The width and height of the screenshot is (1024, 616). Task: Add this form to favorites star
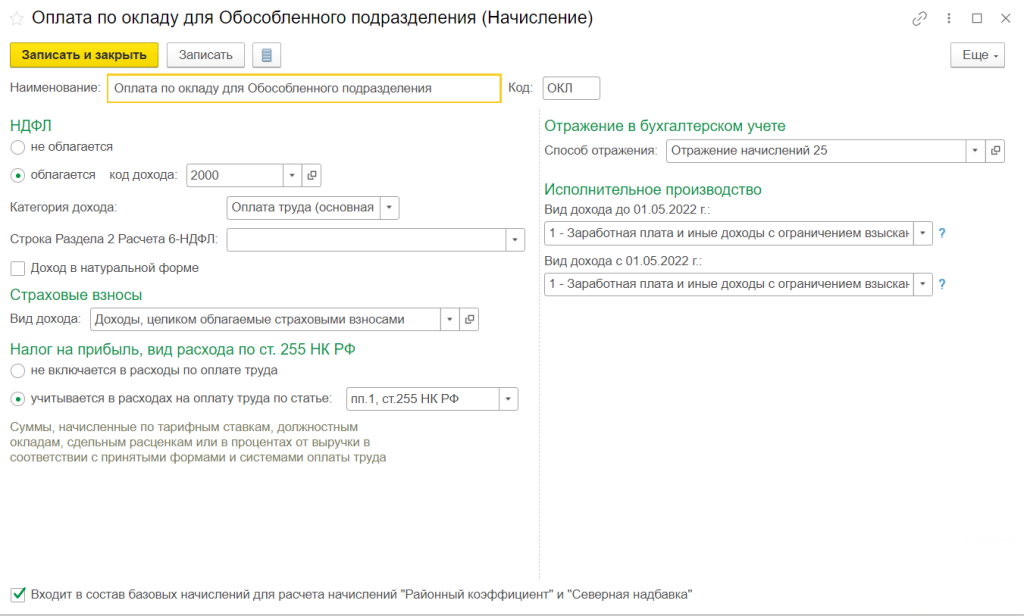16,19
